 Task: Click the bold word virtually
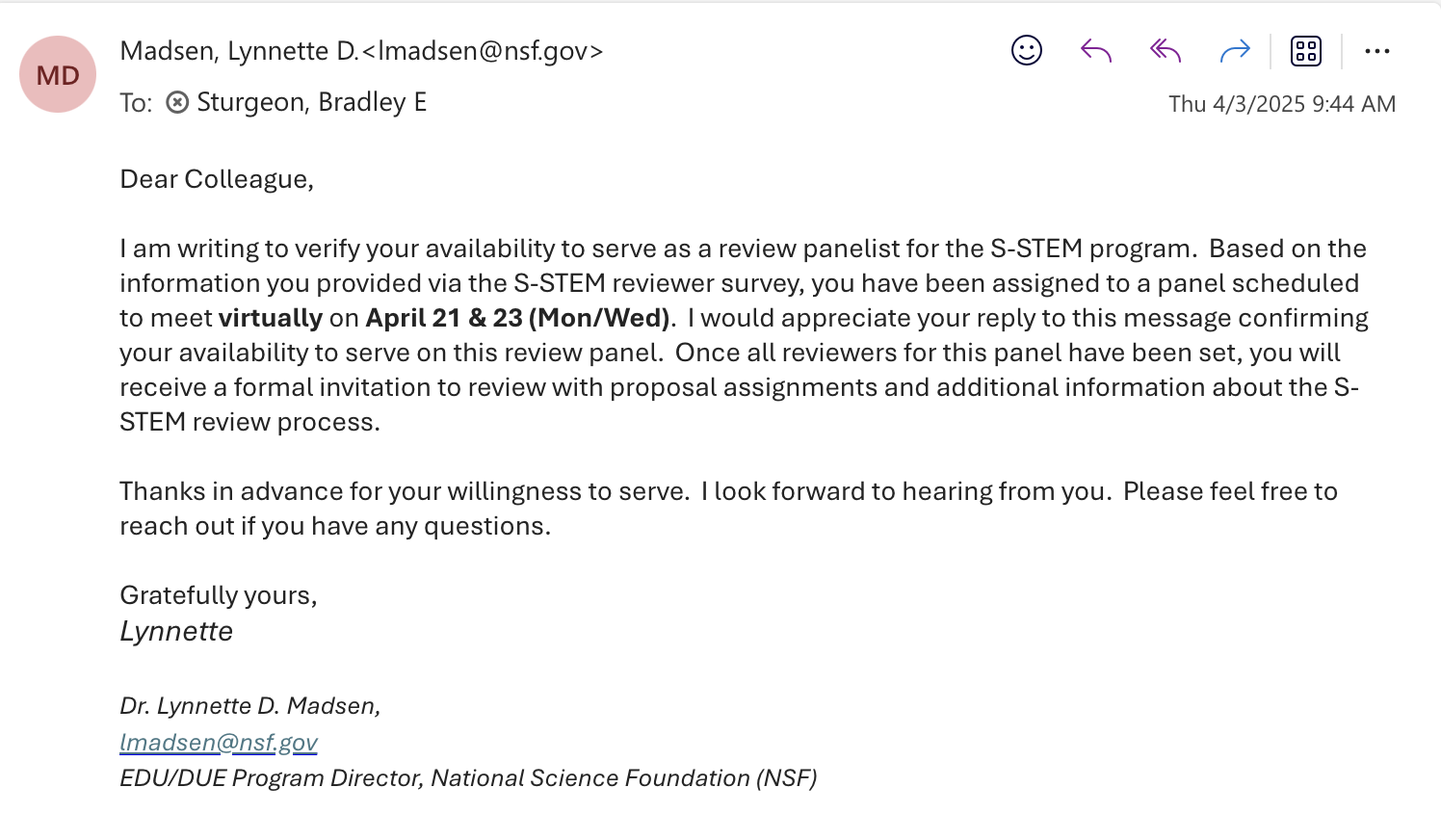click(x=271, y=318)
